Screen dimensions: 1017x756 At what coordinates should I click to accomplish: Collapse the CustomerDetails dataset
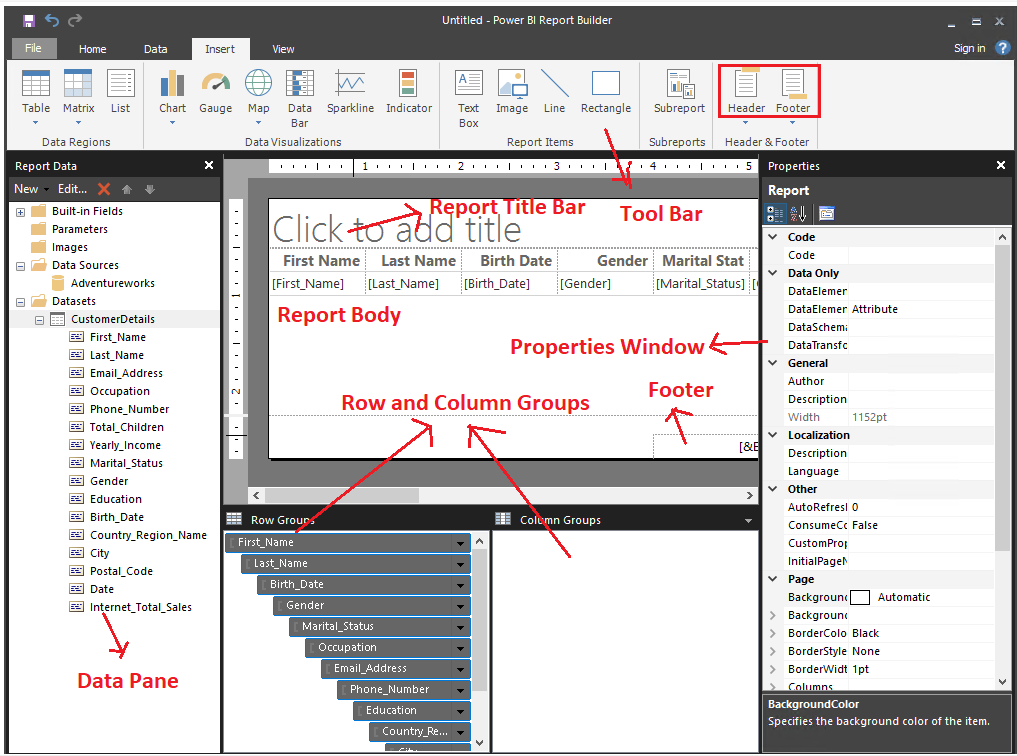39,319
